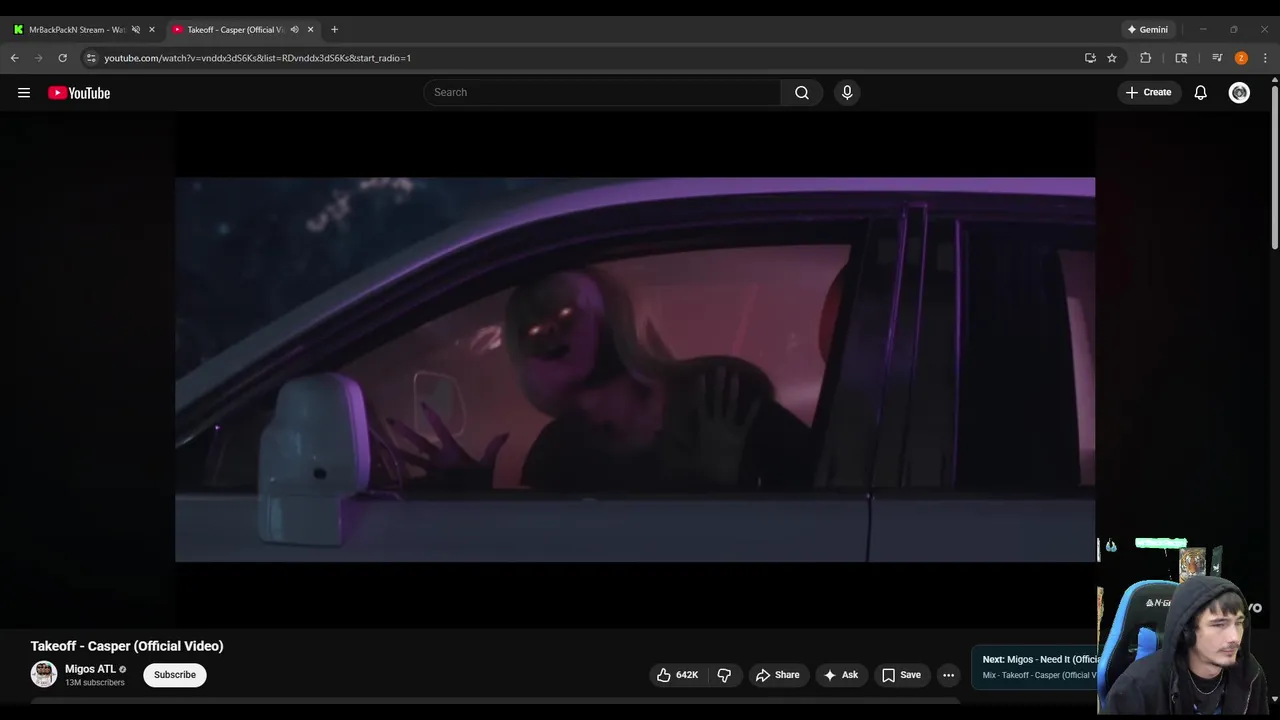This screenshot has width=1280, height=720.
Task: Open the browser side panel icon
Action: [x=1181, y=58]
